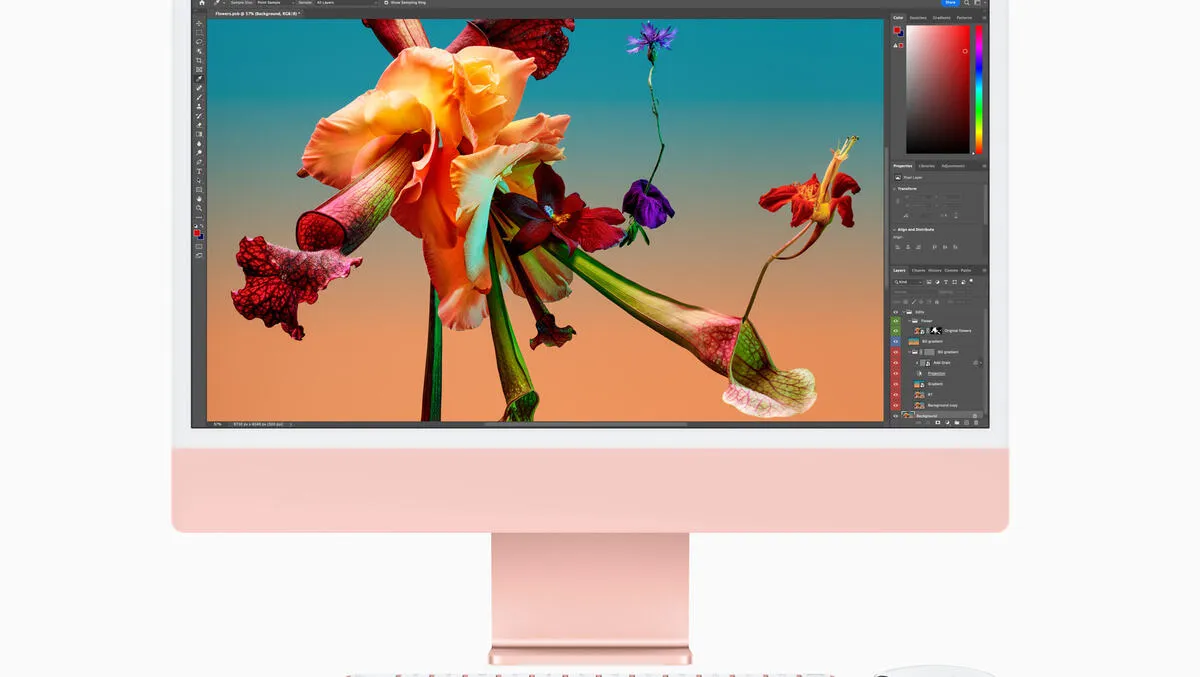This screenshot has width=1200, height=677.
Task: Select the Flowers.psb document tab
Action: pyautogui.click(x=258, y=14)
